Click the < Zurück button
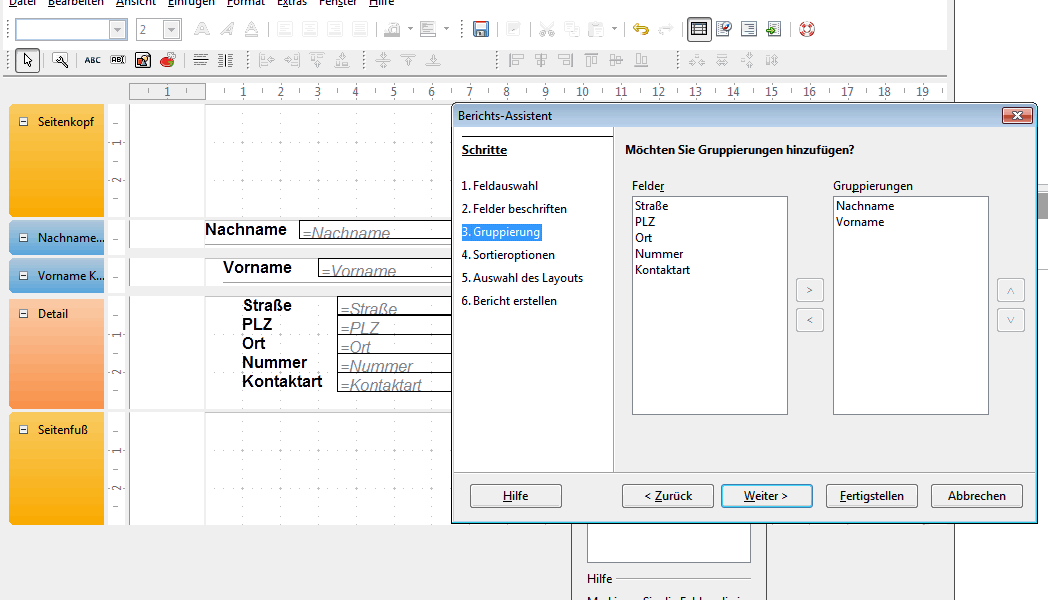Viewport: 1048px width, 600px height. click(668, 496)
